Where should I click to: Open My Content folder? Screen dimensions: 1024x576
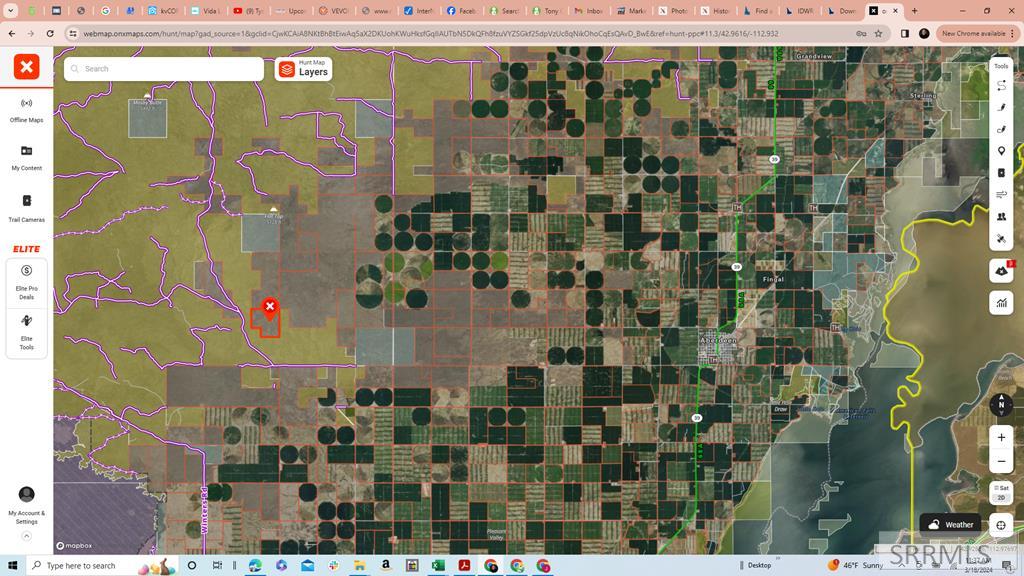(x=26, y=157)
